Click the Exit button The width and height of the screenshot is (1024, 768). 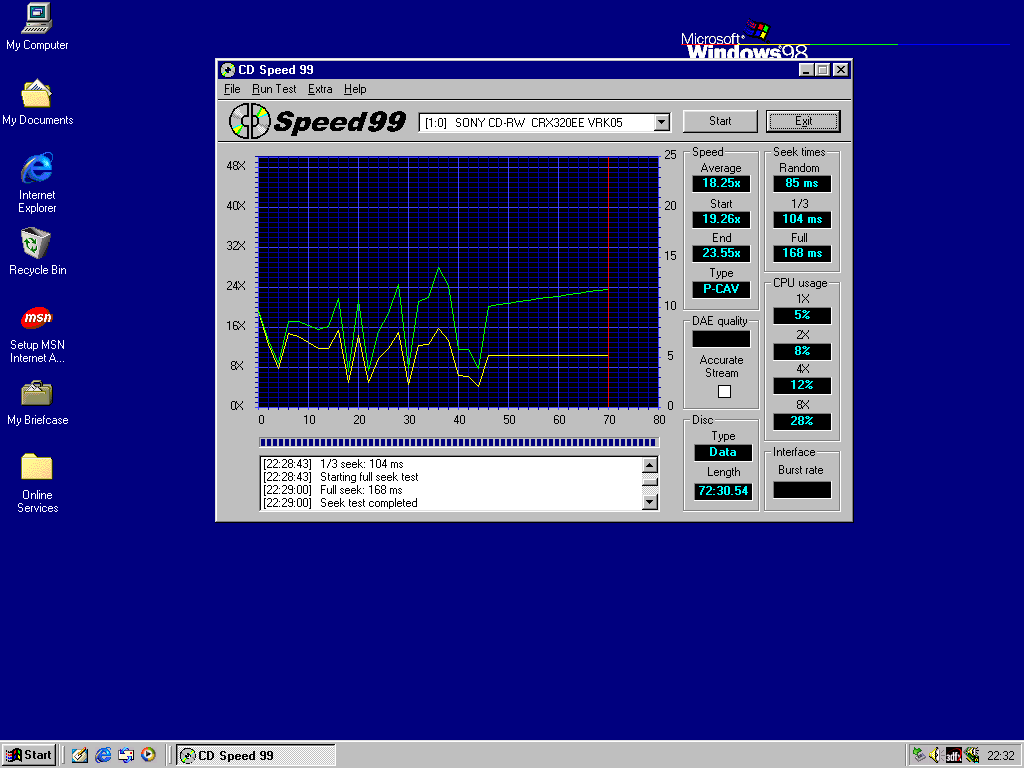pos(803,121)
